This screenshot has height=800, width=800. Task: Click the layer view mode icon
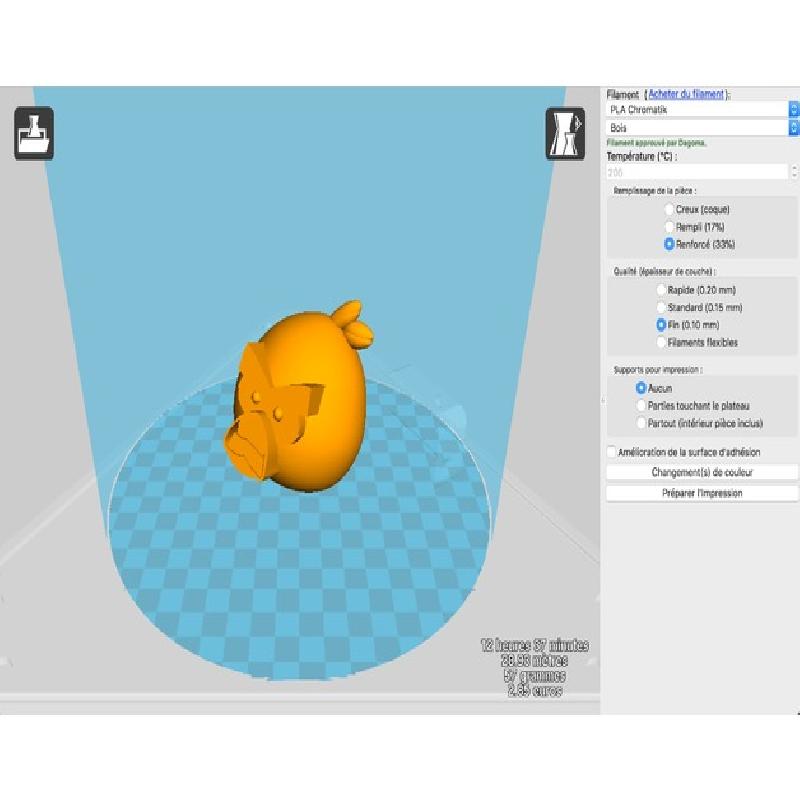[565, 134]
